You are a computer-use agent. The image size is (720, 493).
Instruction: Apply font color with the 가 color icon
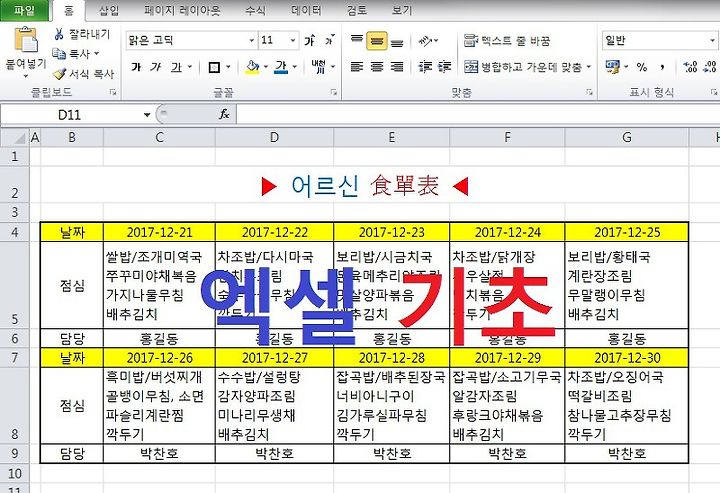(281, 67)
